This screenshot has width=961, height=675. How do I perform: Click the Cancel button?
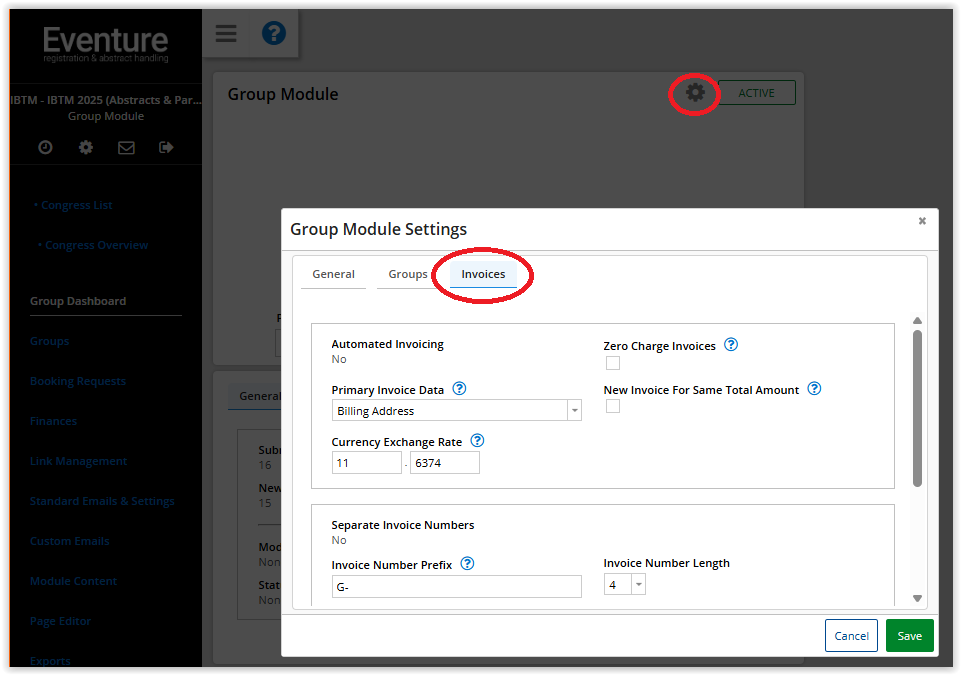[x=851, y=636]
